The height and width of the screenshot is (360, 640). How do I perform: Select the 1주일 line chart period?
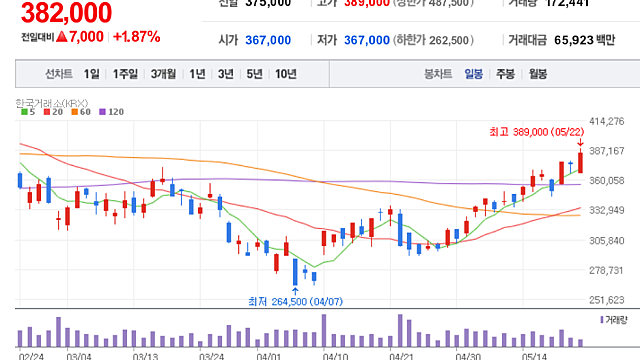[x=125, y=74]
